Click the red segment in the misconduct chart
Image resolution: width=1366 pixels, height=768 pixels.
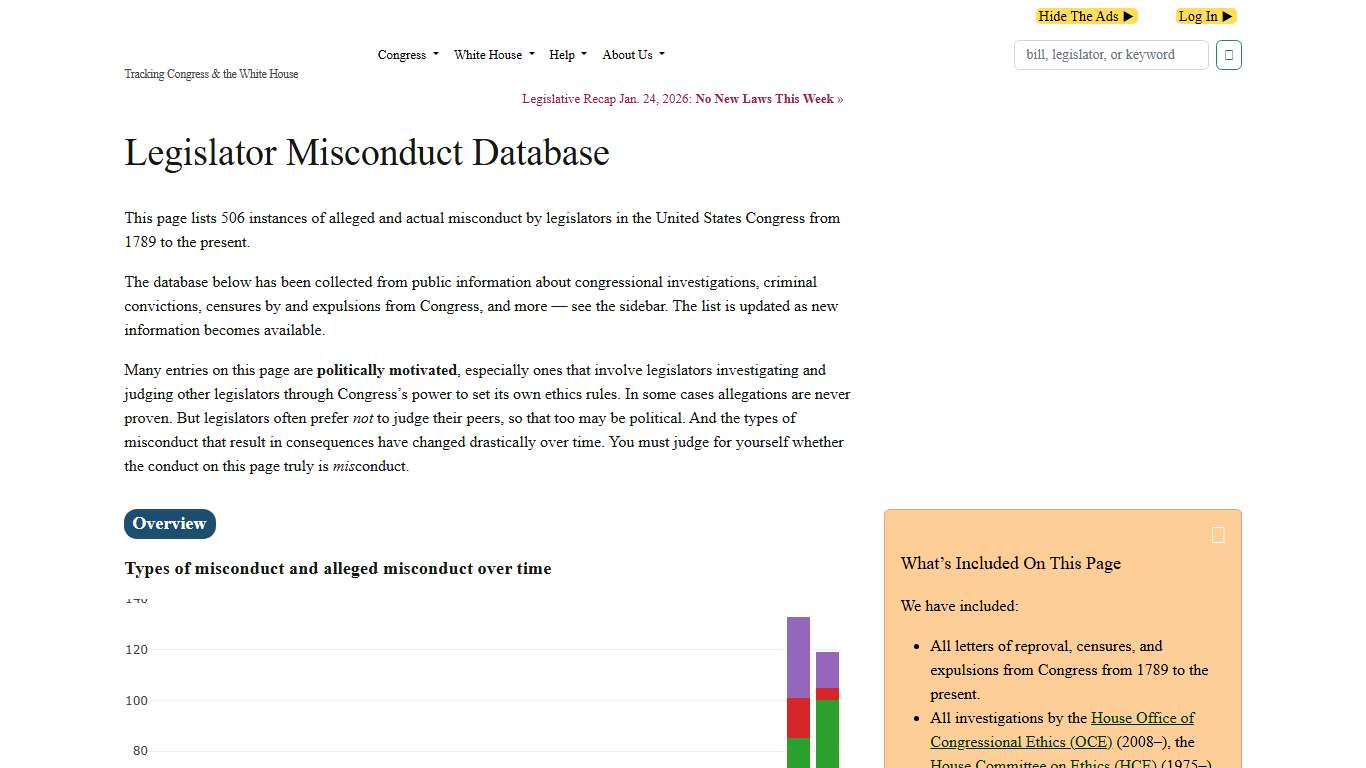click(x=797, y=716)
